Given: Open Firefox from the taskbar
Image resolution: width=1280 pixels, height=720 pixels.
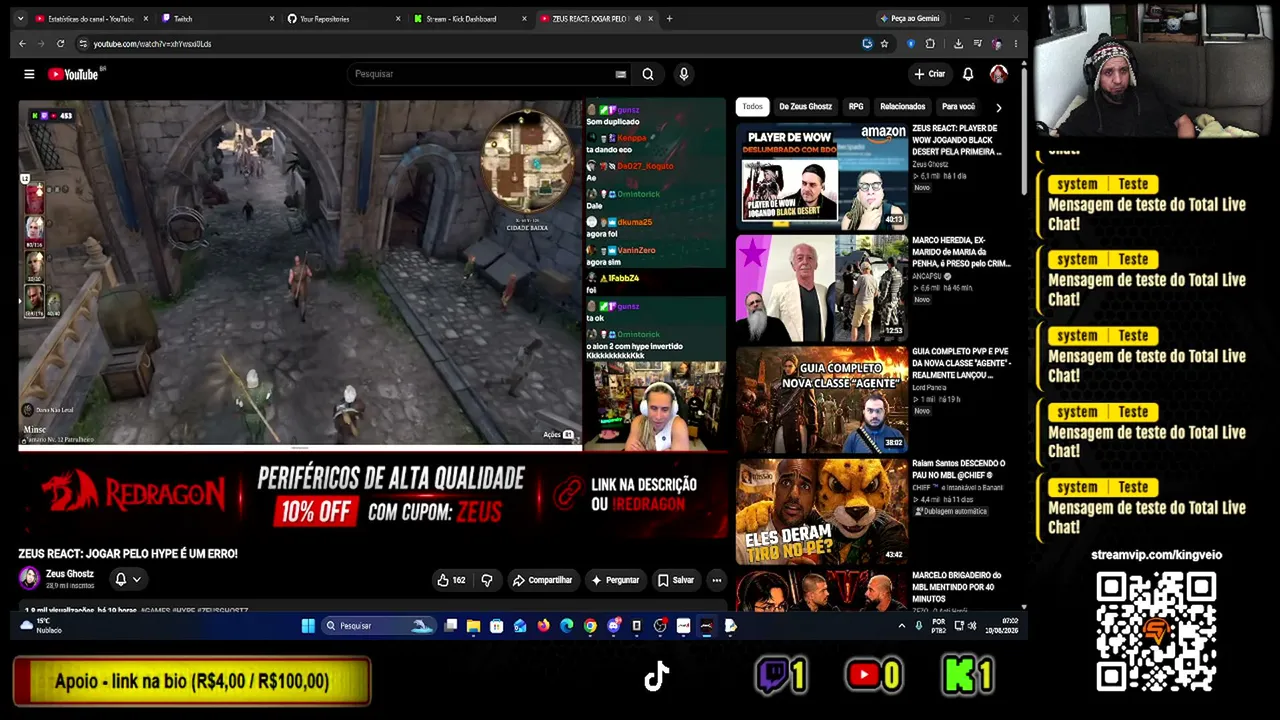Looking at the screenshot, I should (x=543, y=626).
